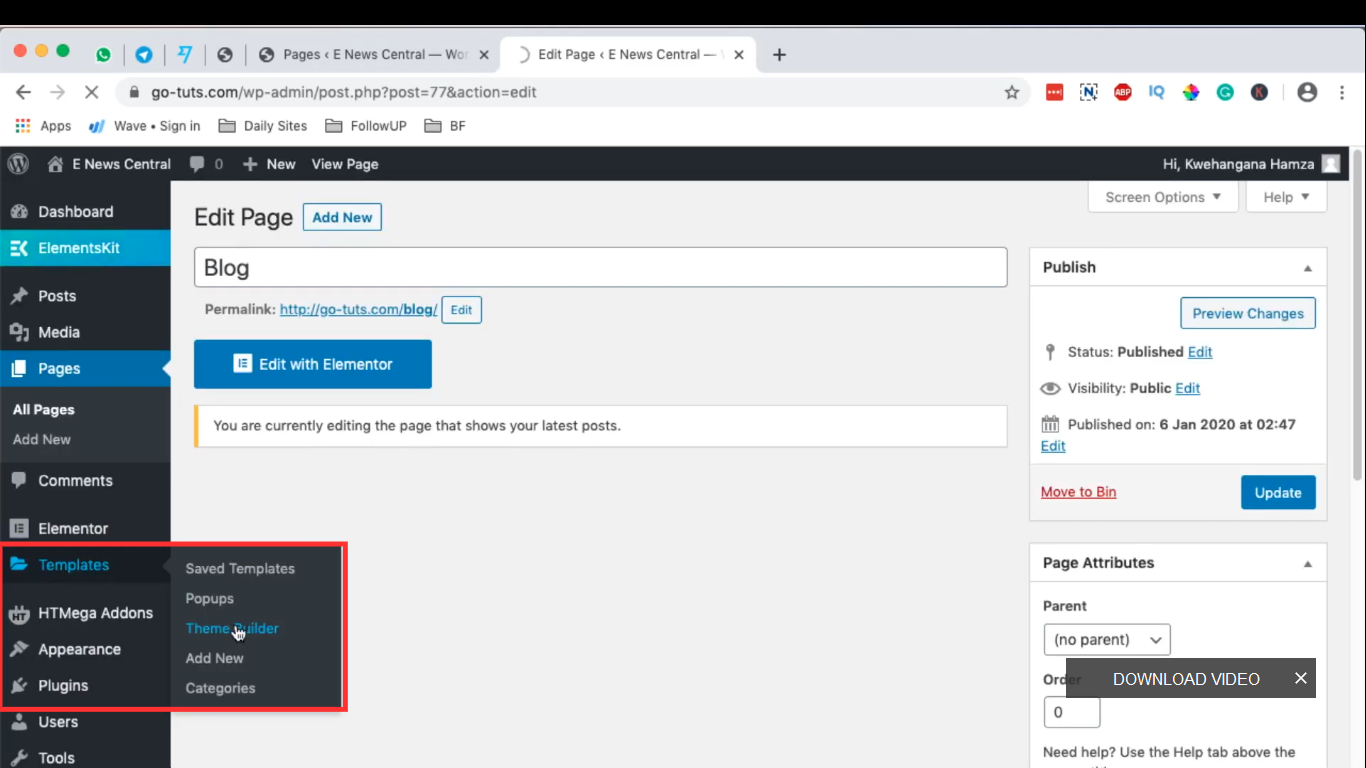Select Categories in Templates flyout

pyautogui.click(x=220, y=689)
